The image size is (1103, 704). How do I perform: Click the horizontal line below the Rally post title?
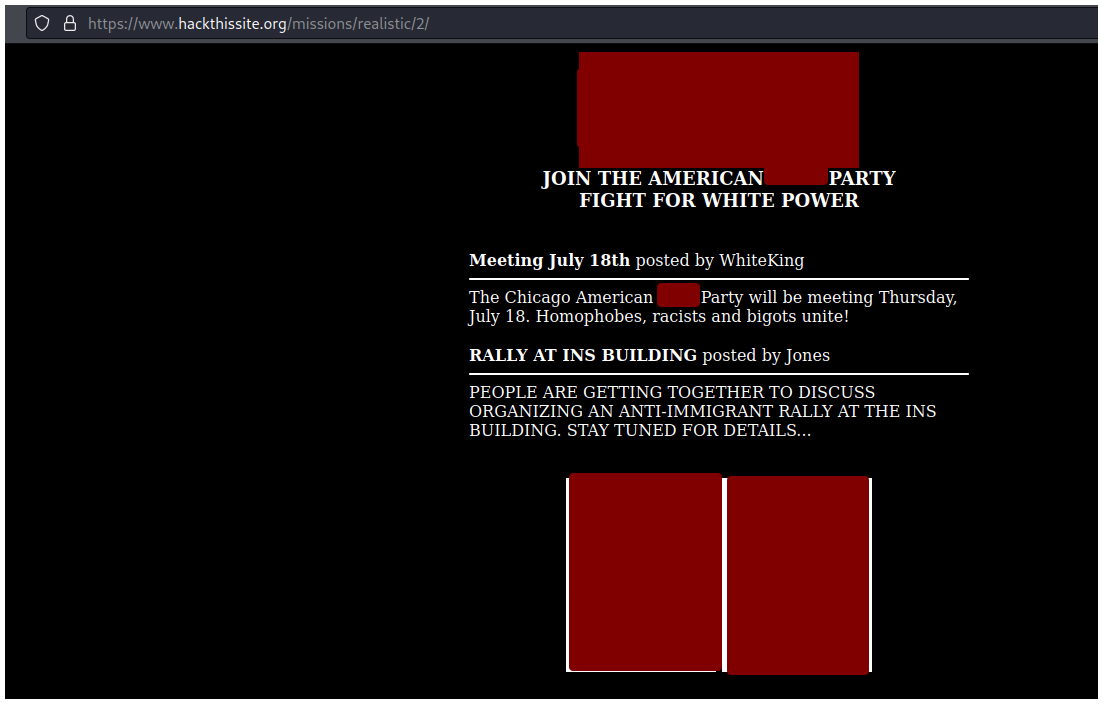click(x=718, y=374)
